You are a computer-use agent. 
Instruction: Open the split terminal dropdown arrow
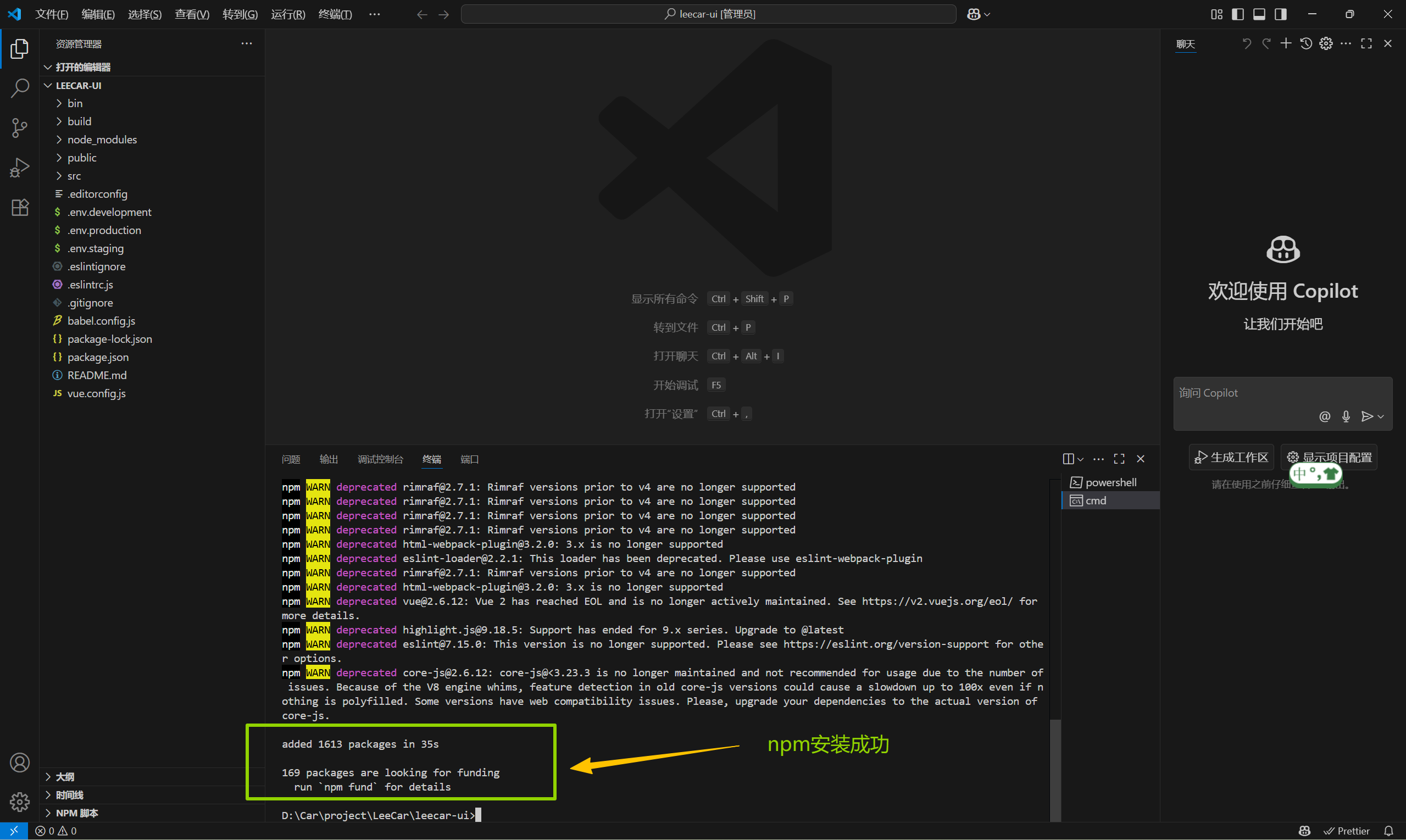tap(1081, 459)
